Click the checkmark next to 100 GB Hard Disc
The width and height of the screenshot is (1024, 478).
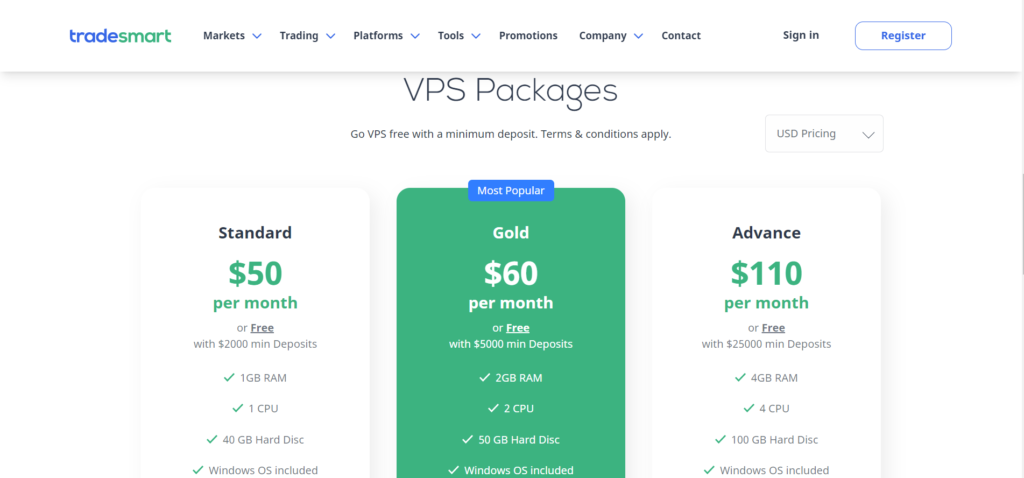point(720,439)
